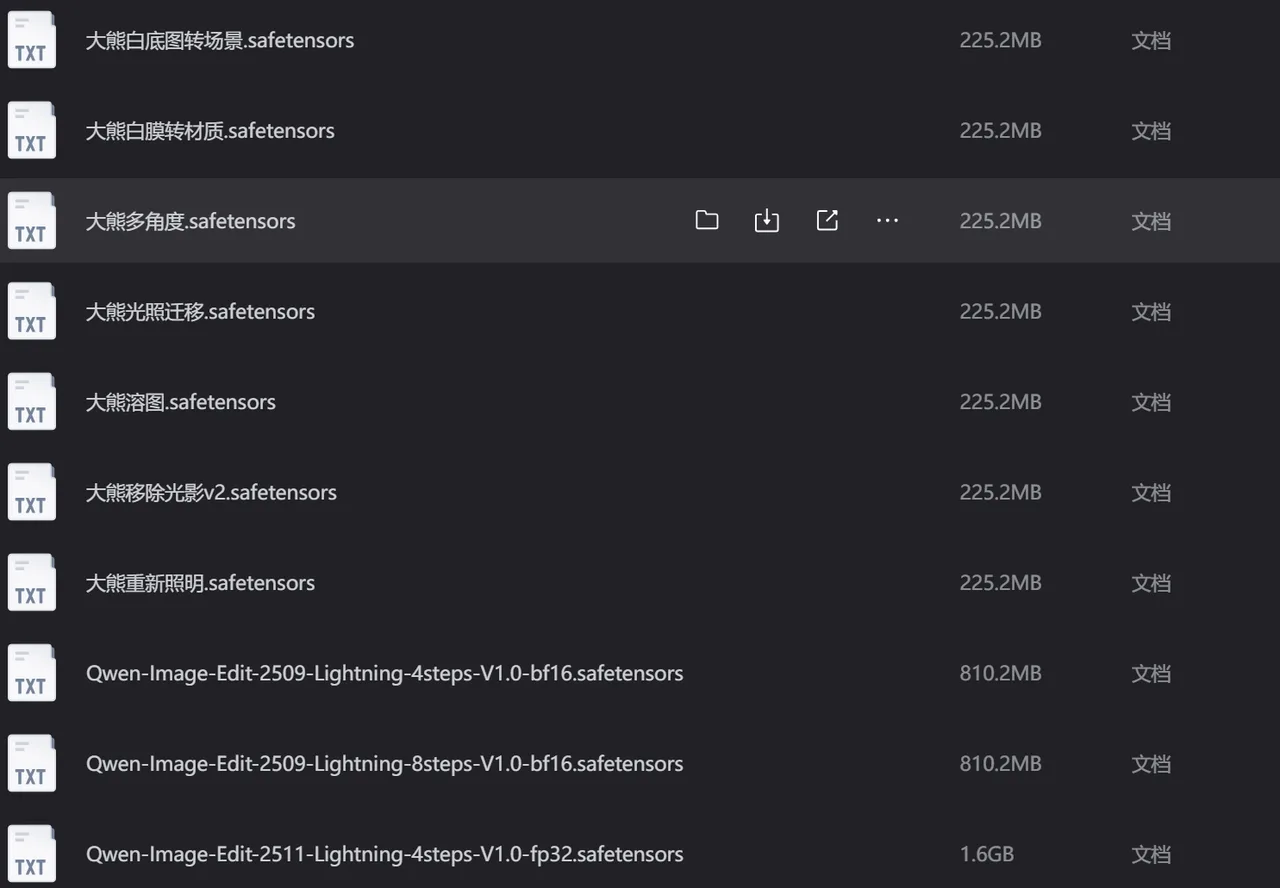Click the file icon of Qwen-Image-Edit-2509-Lightning-4steps file

[x=32, y=674]
